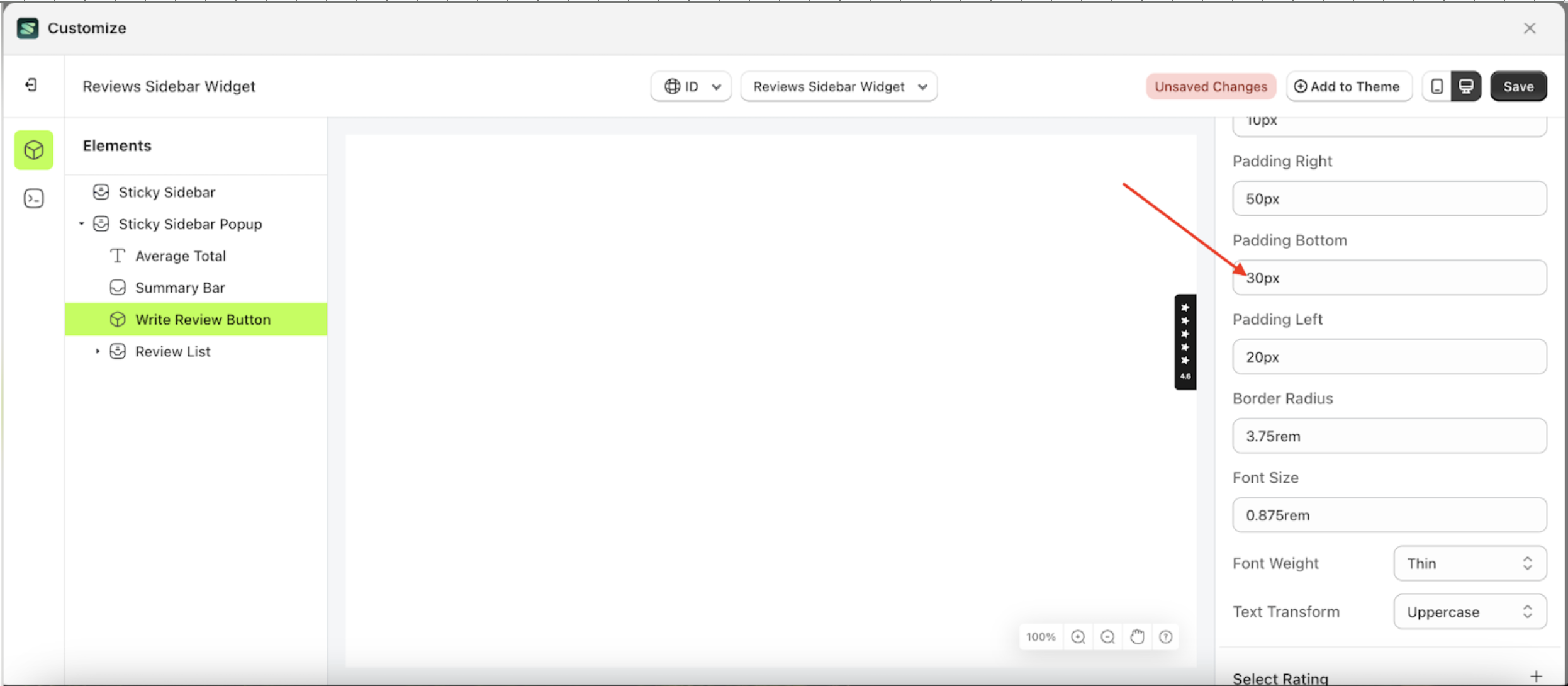Open the Reviews Sidebar Widget dropdown

(839, 86)
